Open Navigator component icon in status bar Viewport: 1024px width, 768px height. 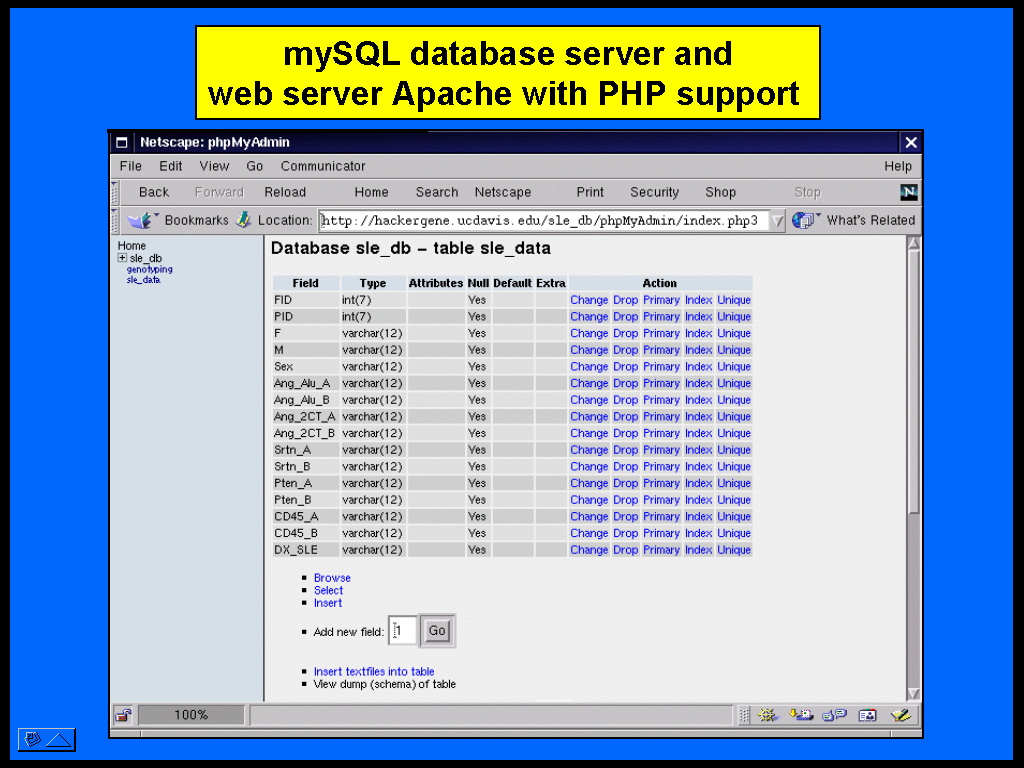coord(767,715)
